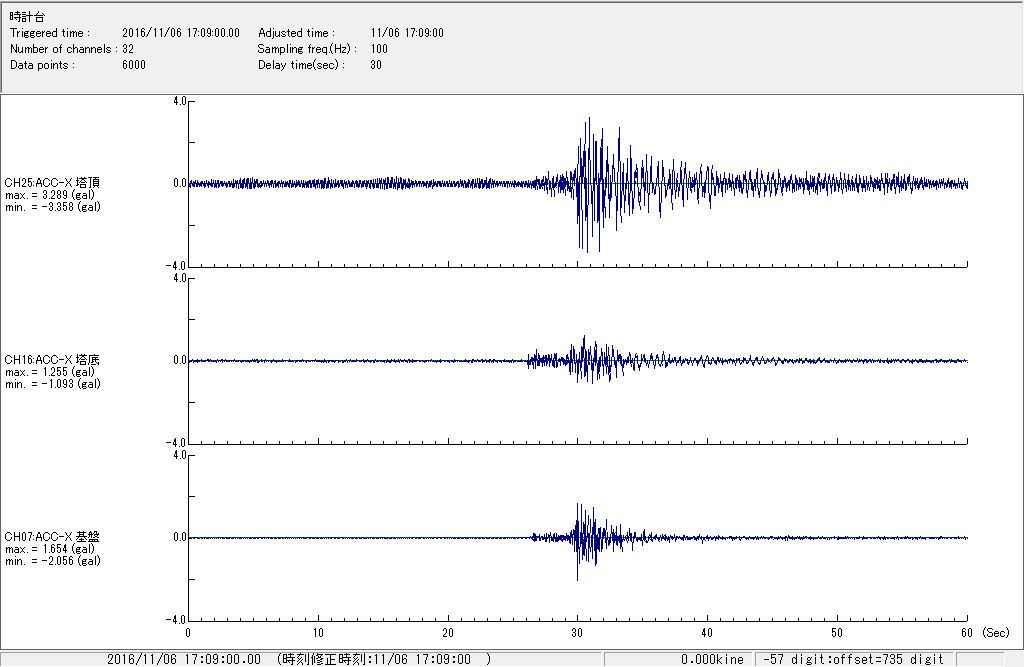The width and height of the screenshot is (1024, 667).
Task: Click the Triggered time value in the header
Action: (187, 33)
